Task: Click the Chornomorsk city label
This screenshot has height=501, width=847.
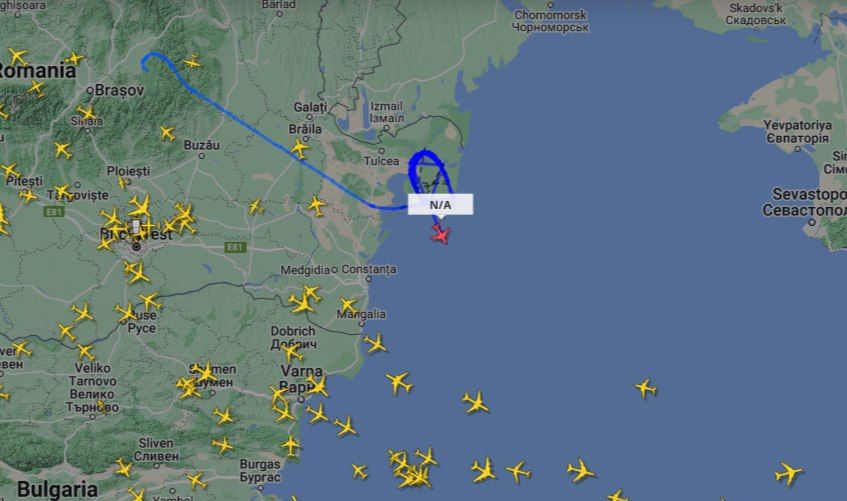Action: click(550, 21)
